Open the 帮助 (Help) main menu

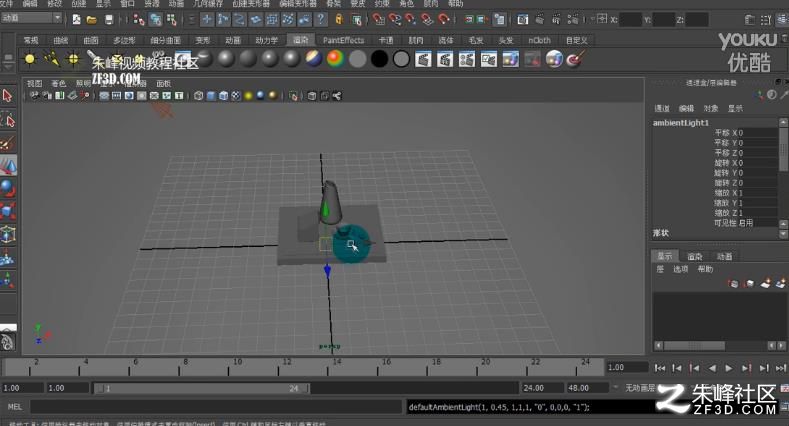[455, 4]
